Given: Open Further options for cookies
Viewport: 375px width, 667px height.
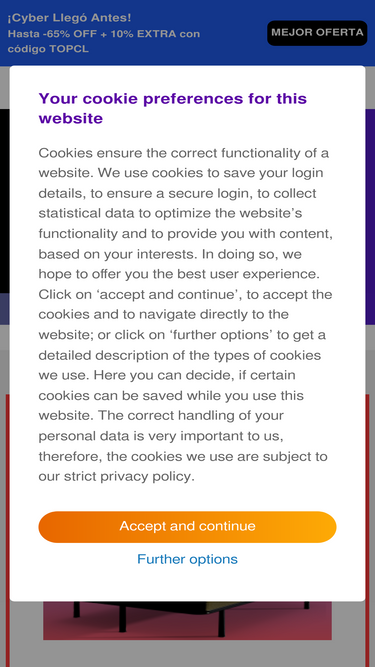Looking at the screenshot, I should tap(188, 559).
